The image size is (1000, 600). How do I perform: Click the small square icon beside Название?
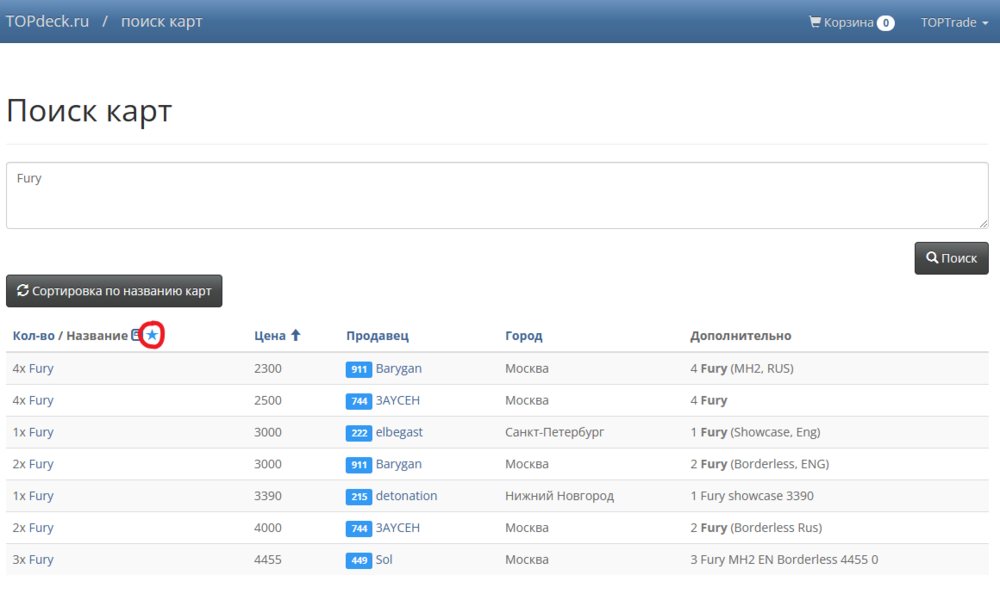click(x=136, y=336)
